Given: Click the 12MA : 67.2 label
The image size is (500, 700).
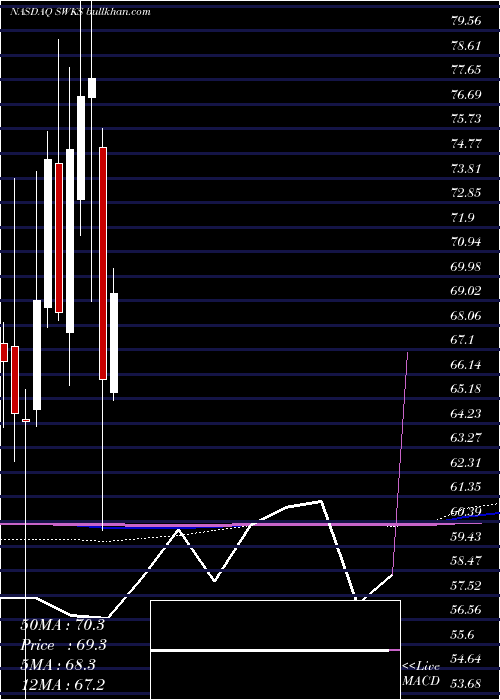Looking at the screenshot, I should (63, 684).
